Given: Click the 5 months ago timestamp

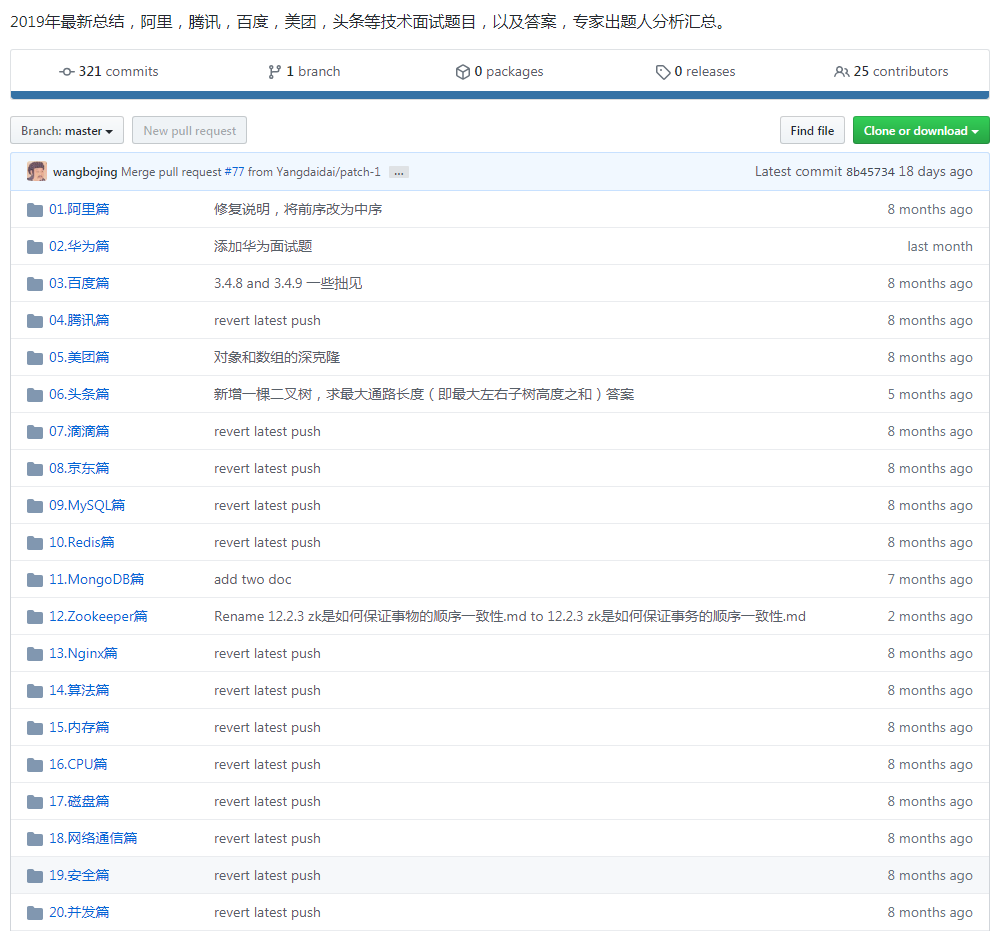Looking at the screenshot, I should point(930,395).
